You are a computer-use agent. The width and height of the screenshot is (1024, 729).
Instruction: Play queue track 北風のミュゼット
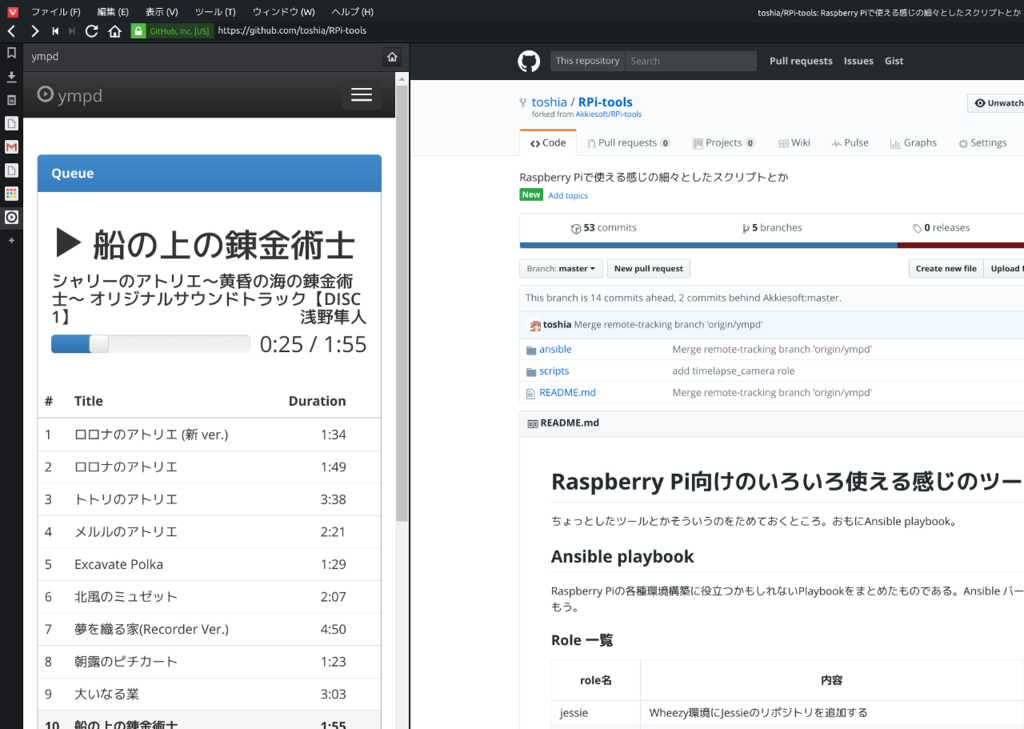pos(209,597)
